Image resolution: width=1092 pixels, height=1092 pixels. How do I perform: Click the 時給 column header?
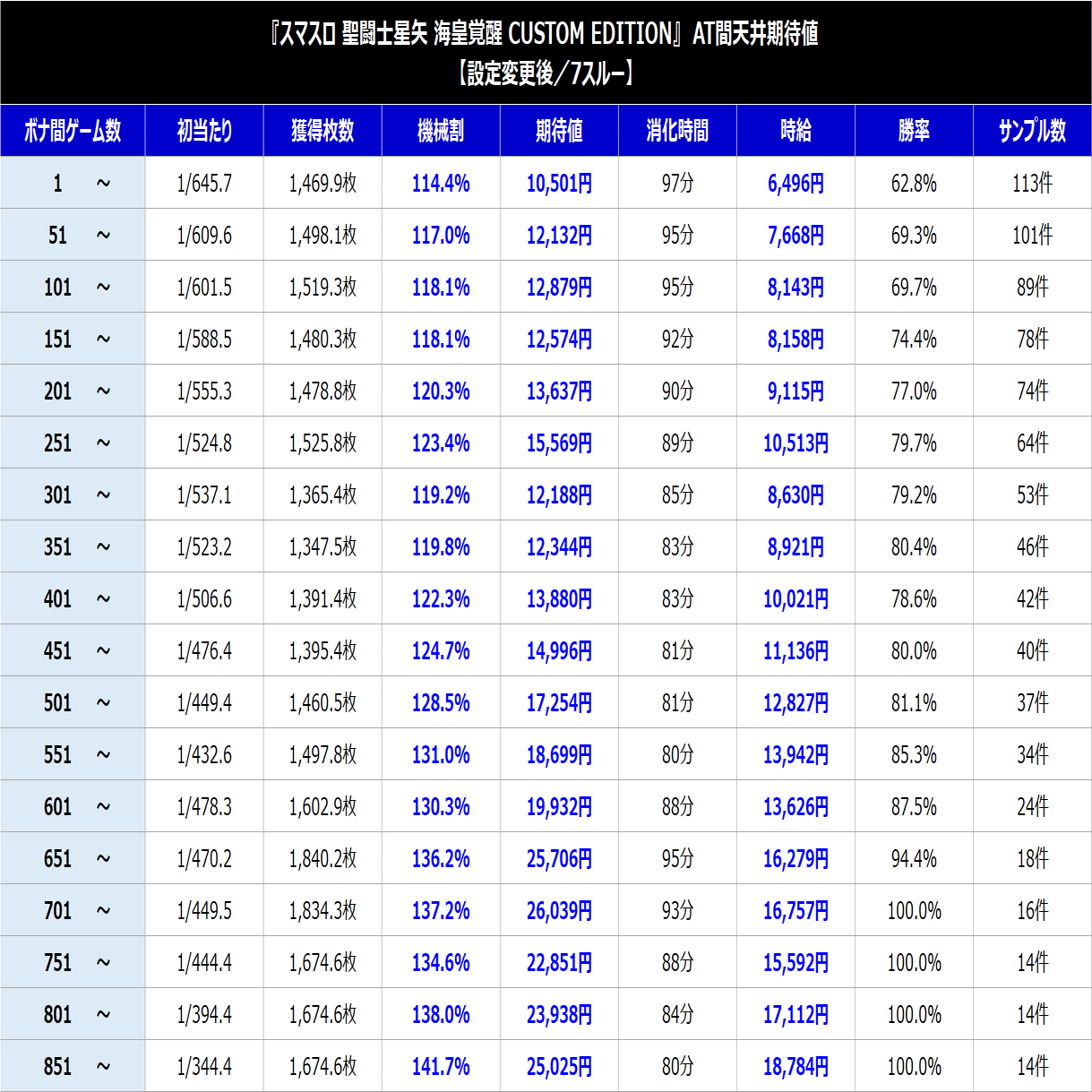(795, 131)
